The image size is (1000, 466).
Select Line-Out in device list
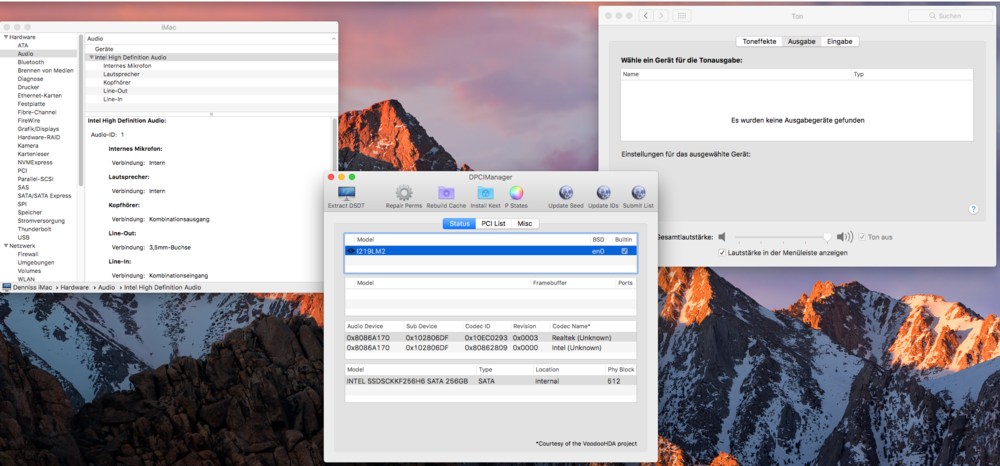(115, 91)
